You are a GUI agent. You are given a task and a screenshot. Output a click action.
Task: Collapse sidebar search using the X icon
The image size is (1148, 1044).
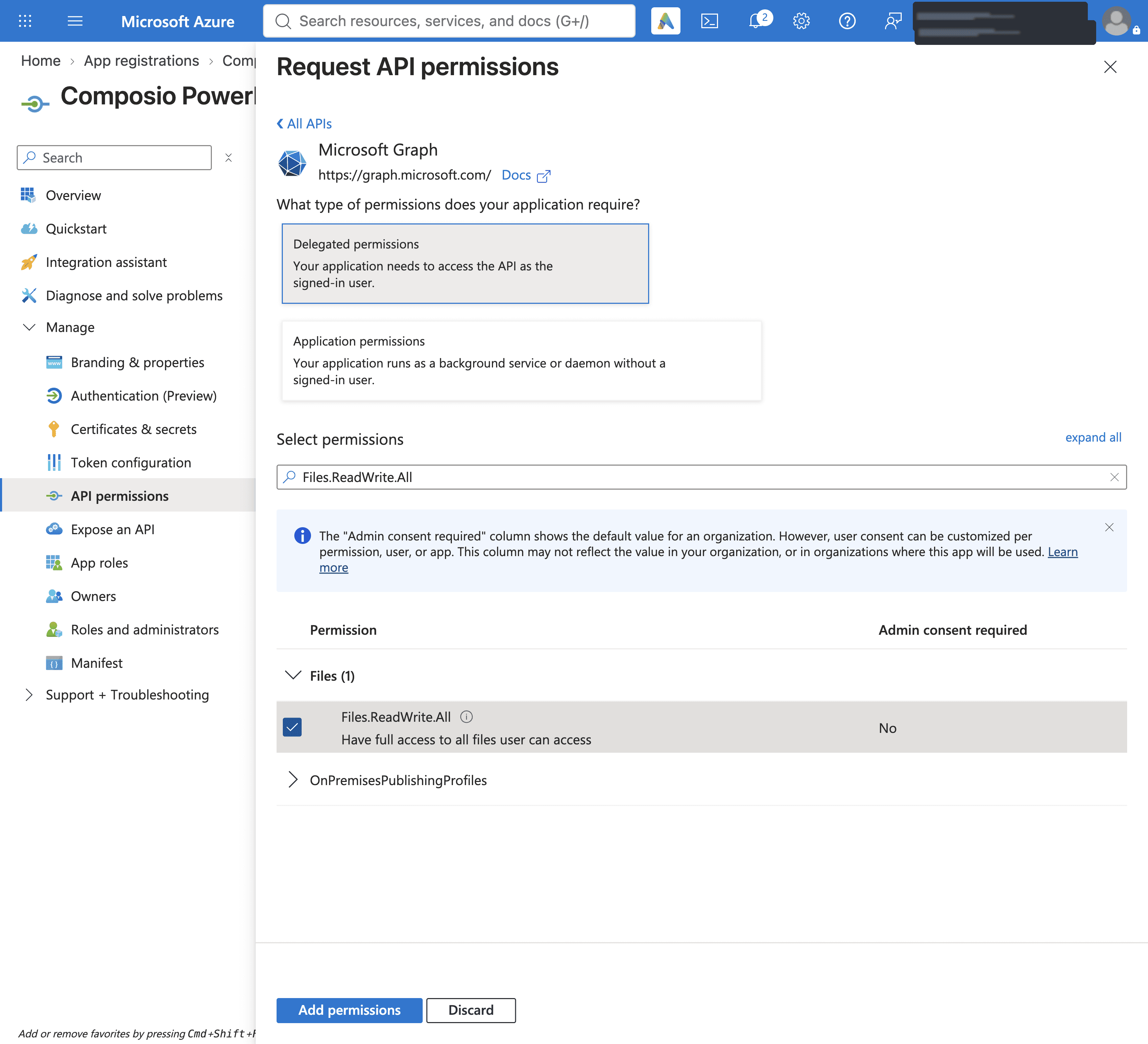coord(228,158)
